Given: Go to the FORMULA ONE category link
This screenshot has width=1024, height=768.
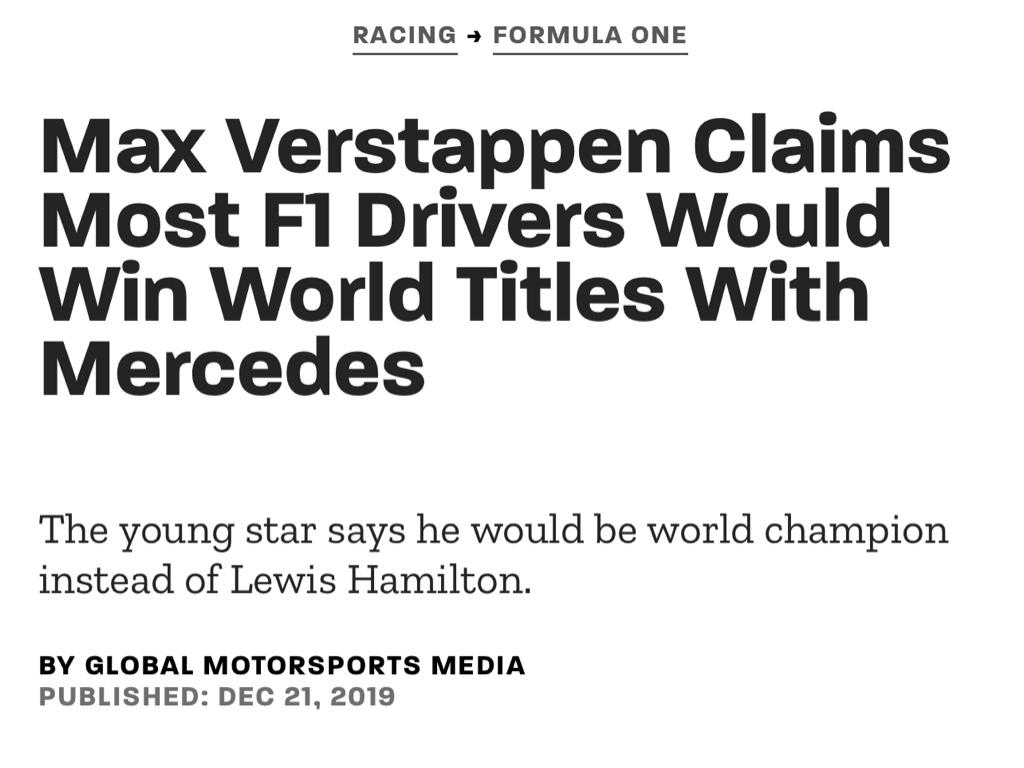Looking at the screenshot, I should 590,35.
